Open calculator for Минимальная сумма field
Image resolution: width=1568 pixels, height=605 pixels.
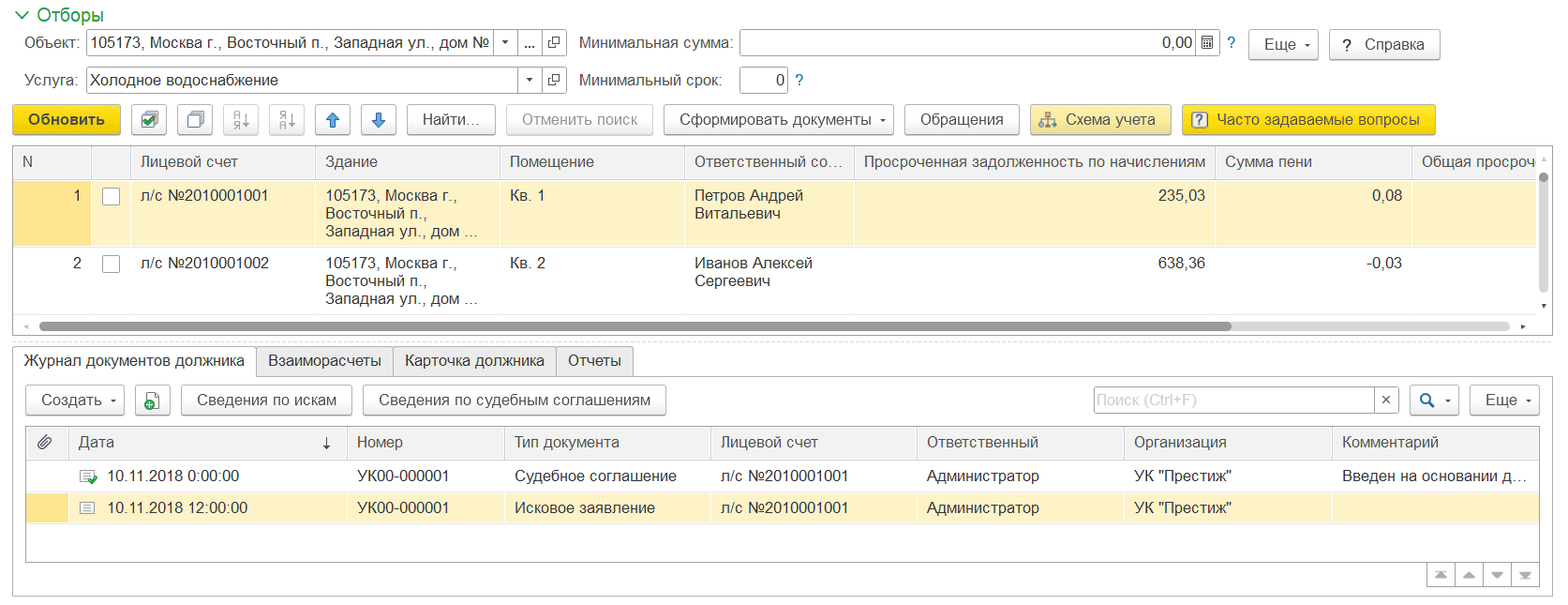(1207, 43)
